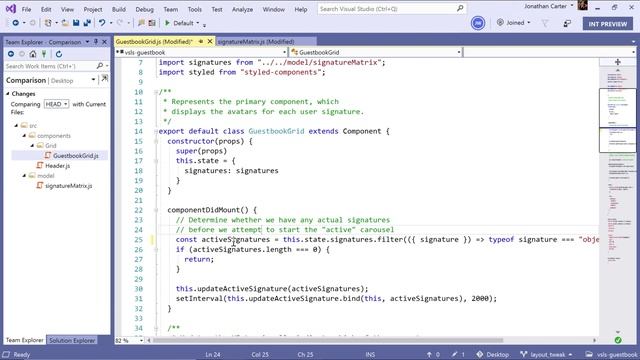
Task: Refresh Team Explorer
Action: coord(59,54)
